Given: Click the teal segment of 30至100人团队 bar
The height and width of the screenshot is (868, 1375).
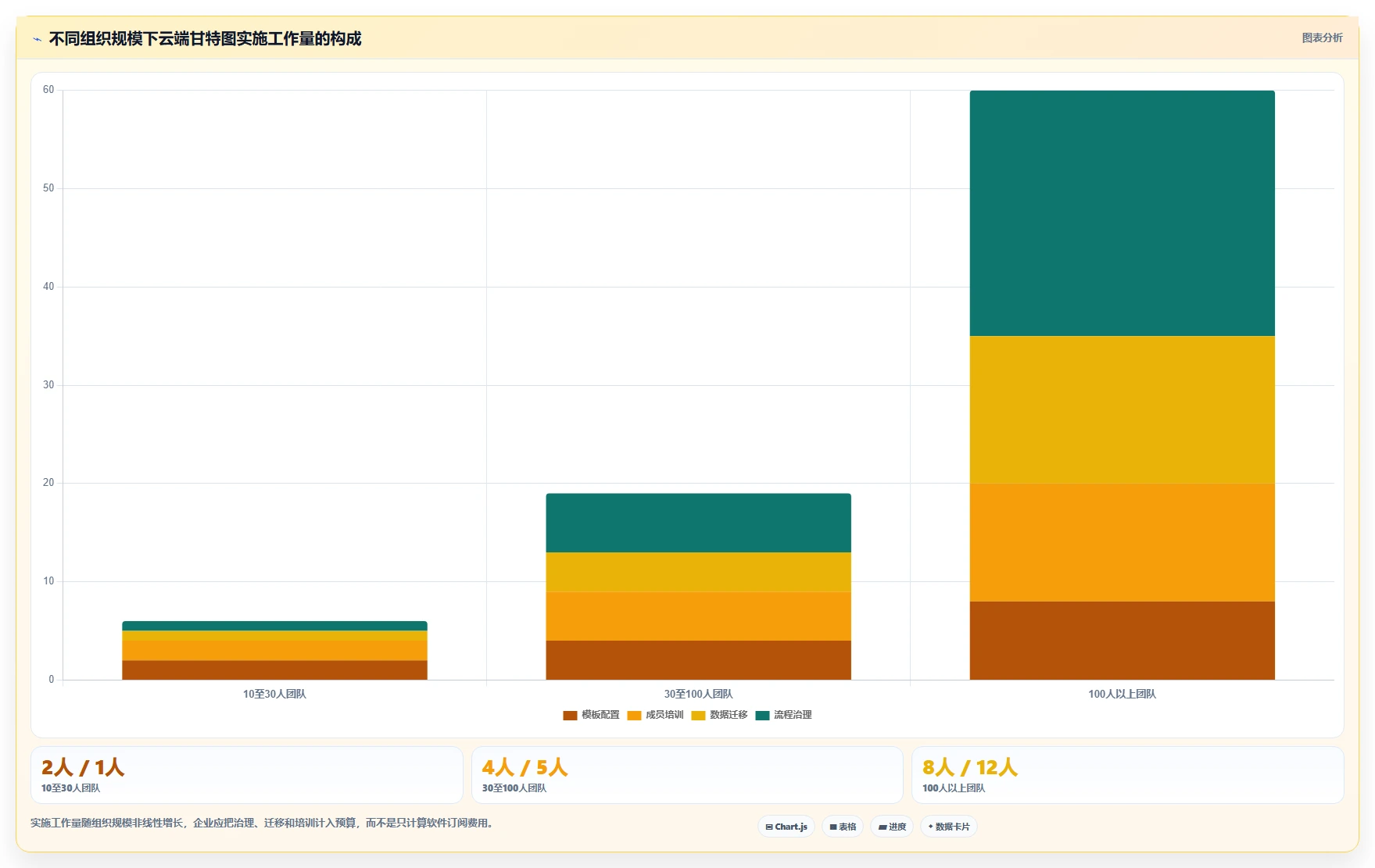Looking at the screenshot, I should (698, 523).
